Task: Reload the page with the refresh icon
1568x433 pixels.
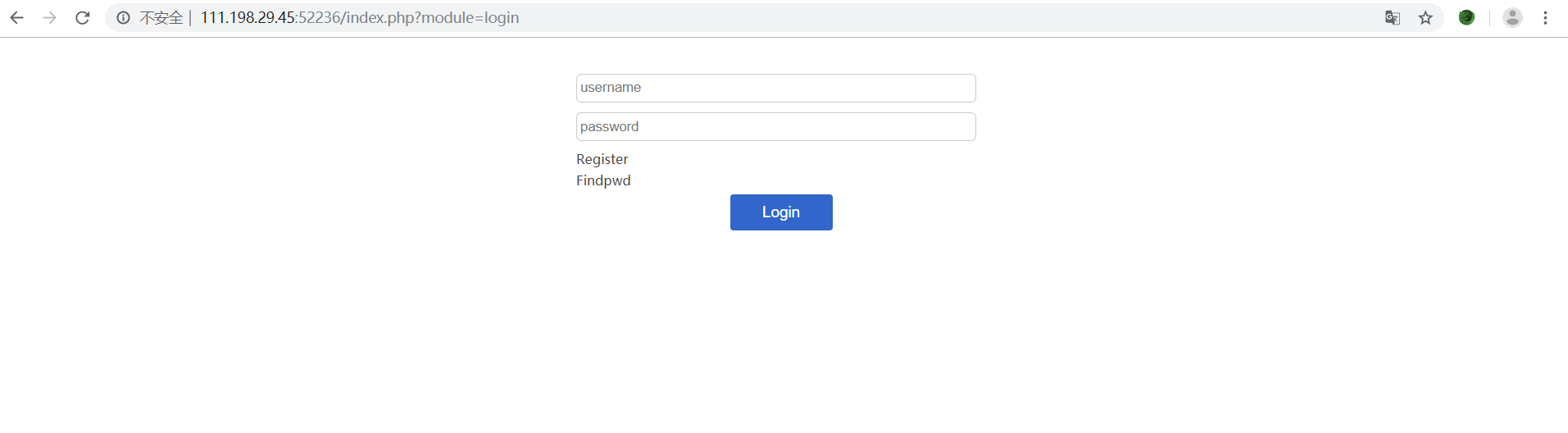Action: click(x=82, y=18)
